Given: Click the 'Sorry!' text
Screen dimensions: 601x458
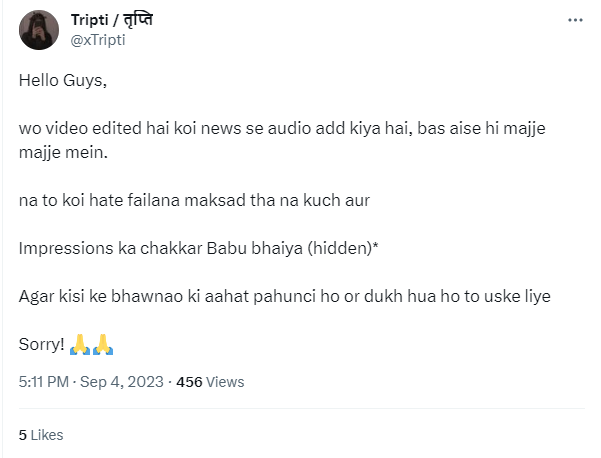Looking at the screenshot, I should coord(42,344).
